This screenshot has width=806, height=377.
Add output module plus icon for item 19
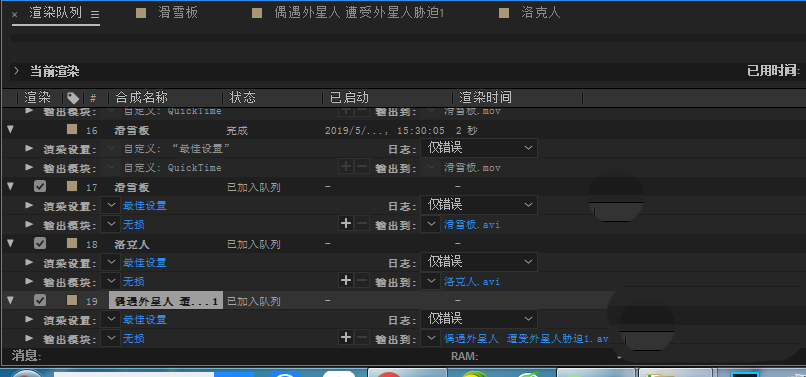pyautogui.click(x=346, y=337)
